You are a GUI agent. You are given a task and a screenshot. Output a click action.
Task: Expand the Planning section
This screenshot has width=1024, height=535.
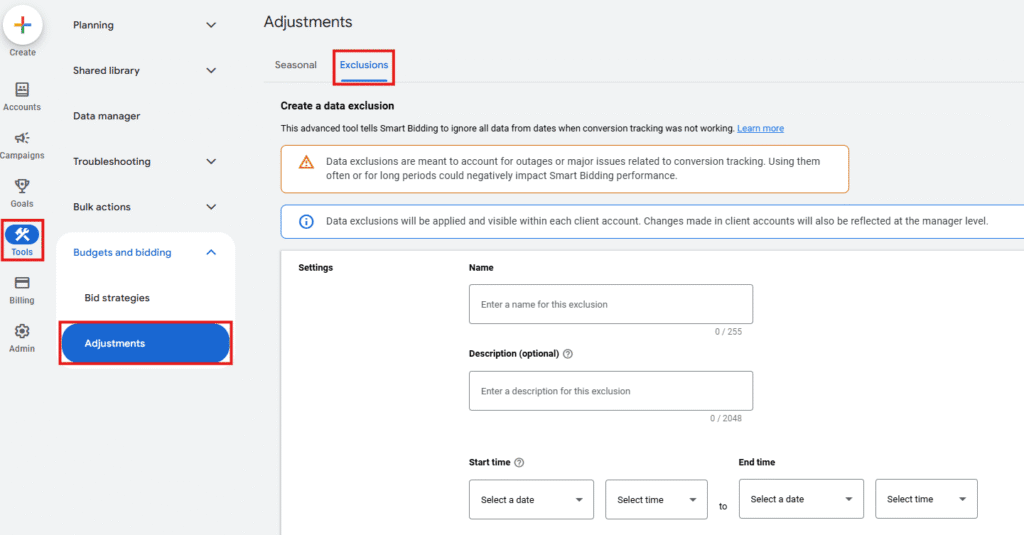[x=210, y=25]
